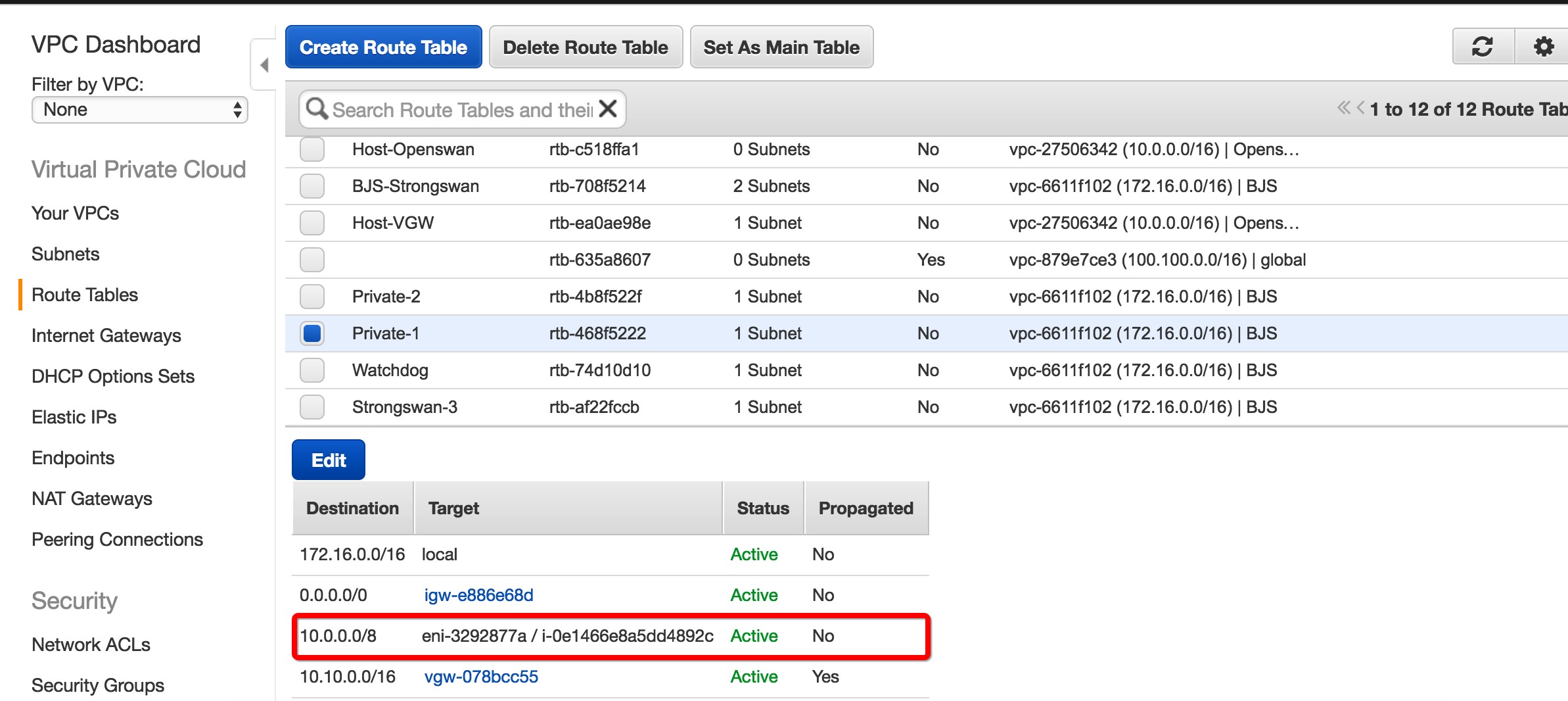Tick the Strongswan-3 row checkbox
This screenshot has height=701, width=1568.
tap(312, 407)
